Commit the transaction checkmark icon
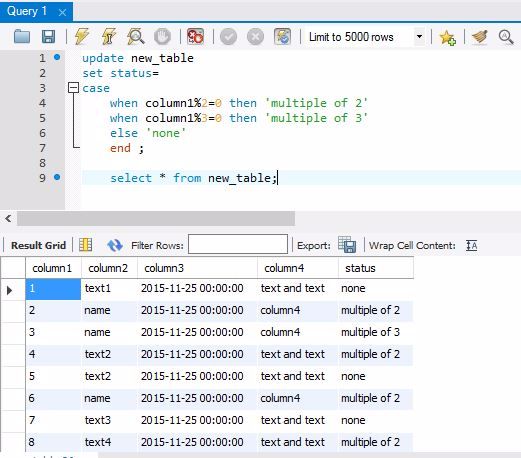 (x=229, y=36)
